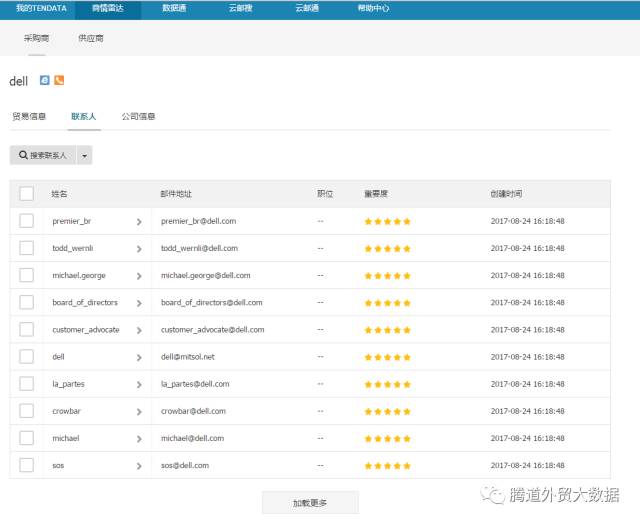Click the star rating for customer_advocate
Screen dimensions: 640x523
coord(387,330)
